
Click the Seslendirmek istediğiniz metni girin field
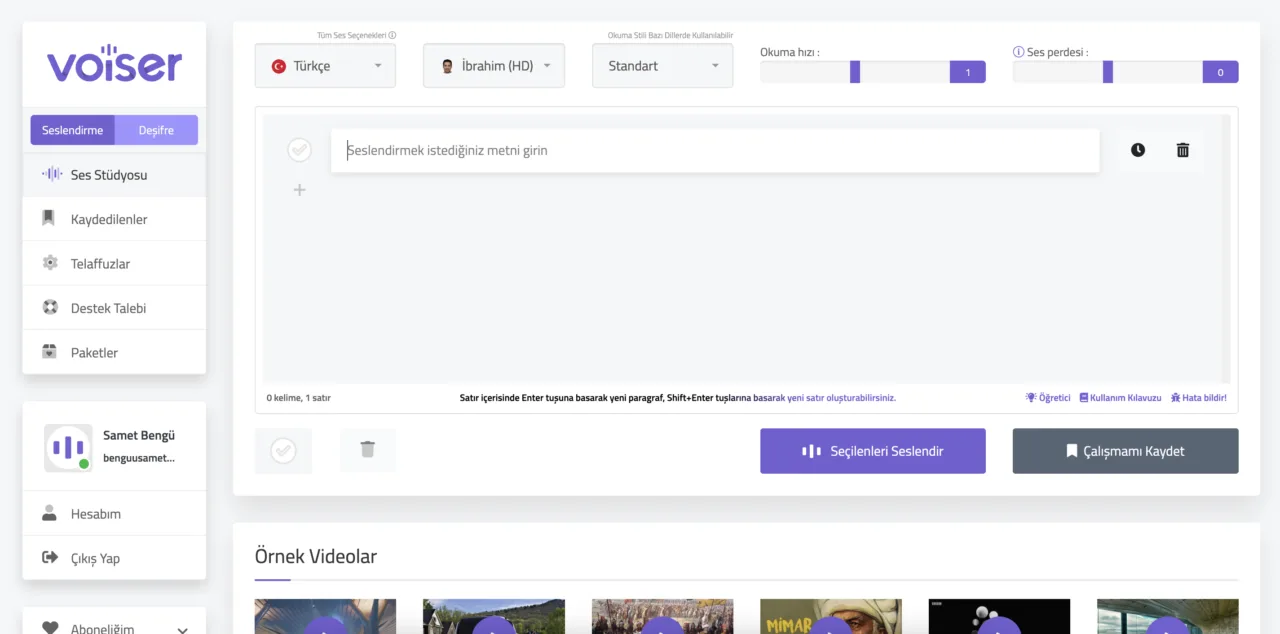715,150
